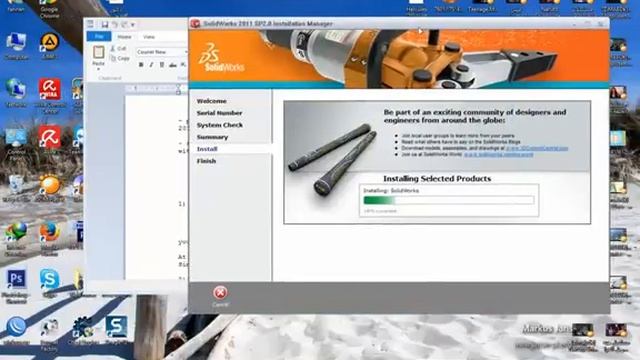Click the Installing SolidWorks progress bar

point(449,200)
